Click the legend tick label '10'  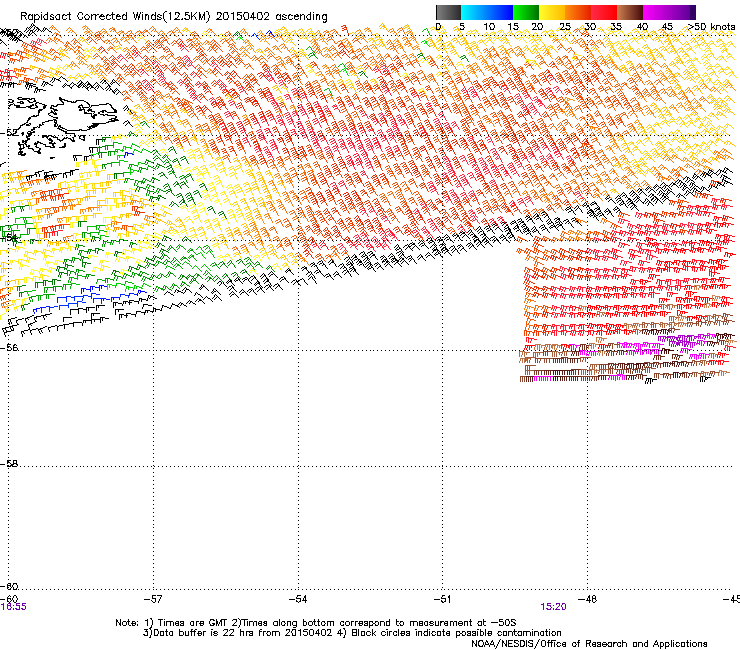coord(489,26)
